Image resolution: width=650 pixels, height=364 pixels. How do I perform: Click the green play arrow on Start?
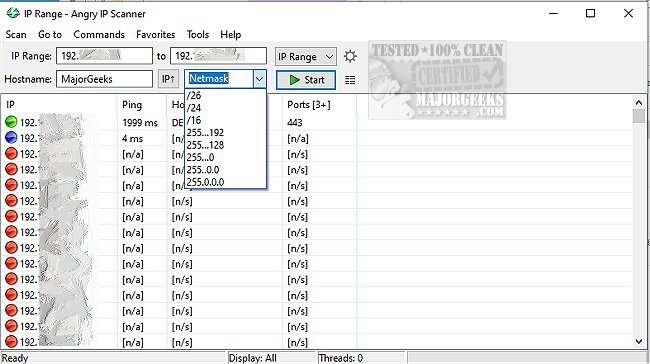pos(294,80)
